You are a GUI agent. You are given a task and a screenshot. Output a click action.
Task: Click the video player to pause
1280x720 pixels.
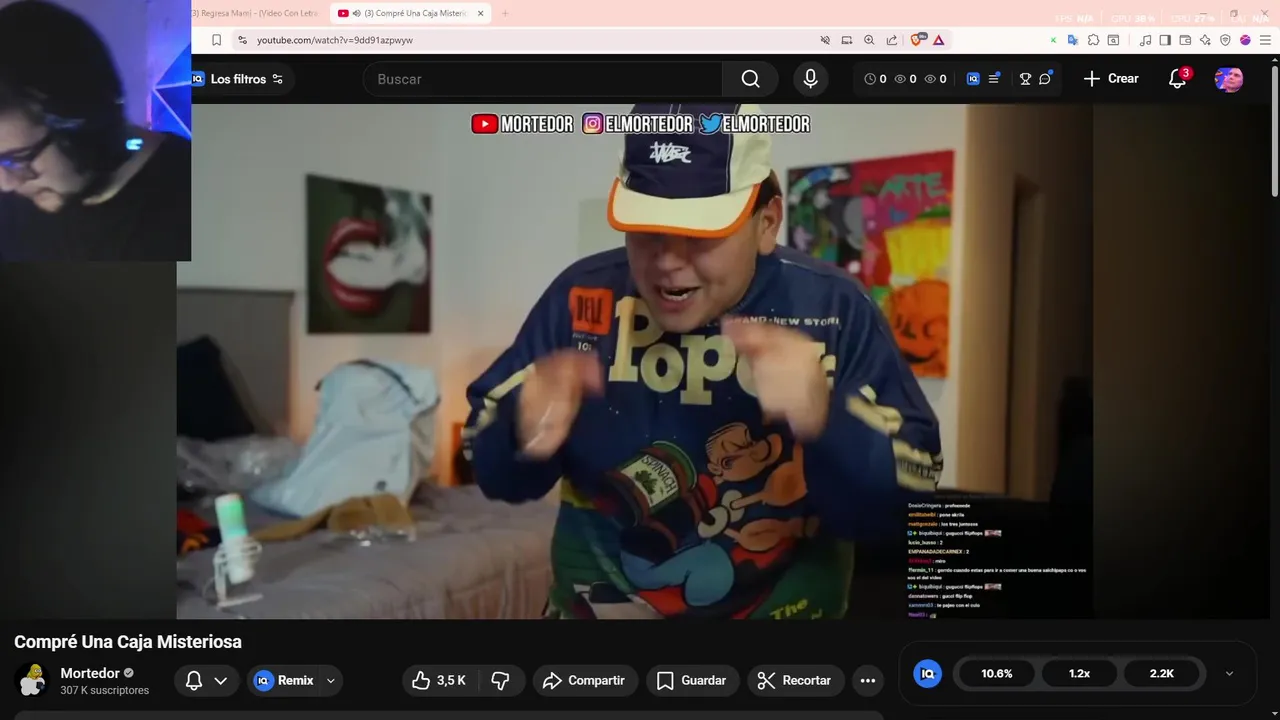coord(634,361)
